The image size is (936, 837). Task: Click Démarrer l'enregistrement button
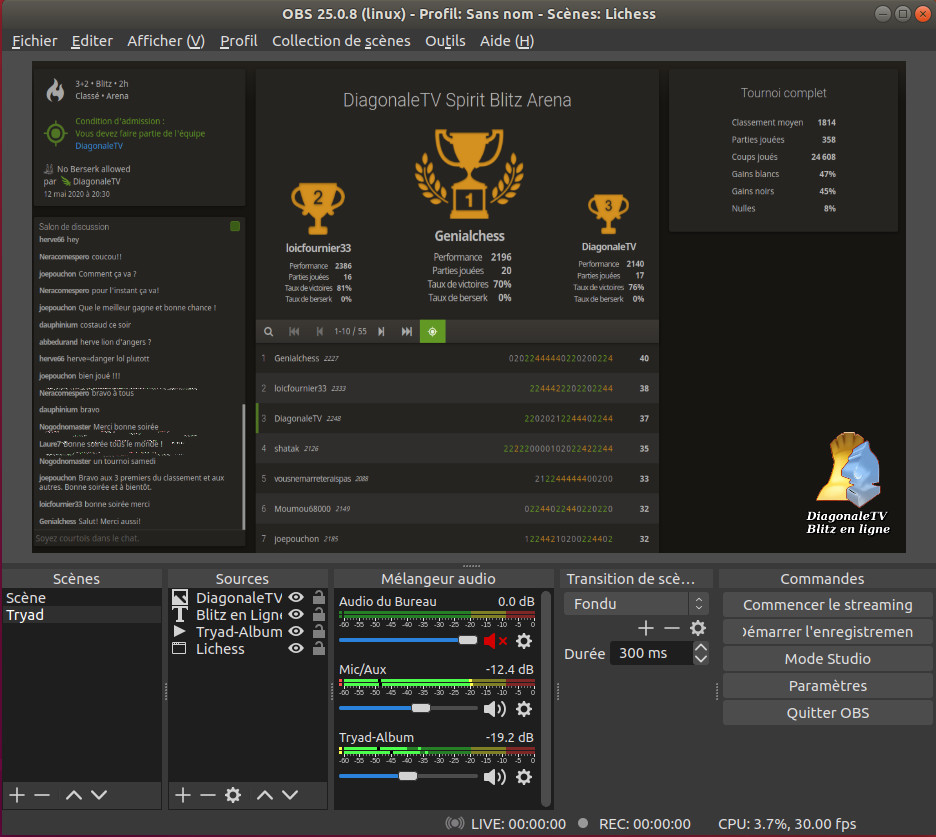point(827,632)
